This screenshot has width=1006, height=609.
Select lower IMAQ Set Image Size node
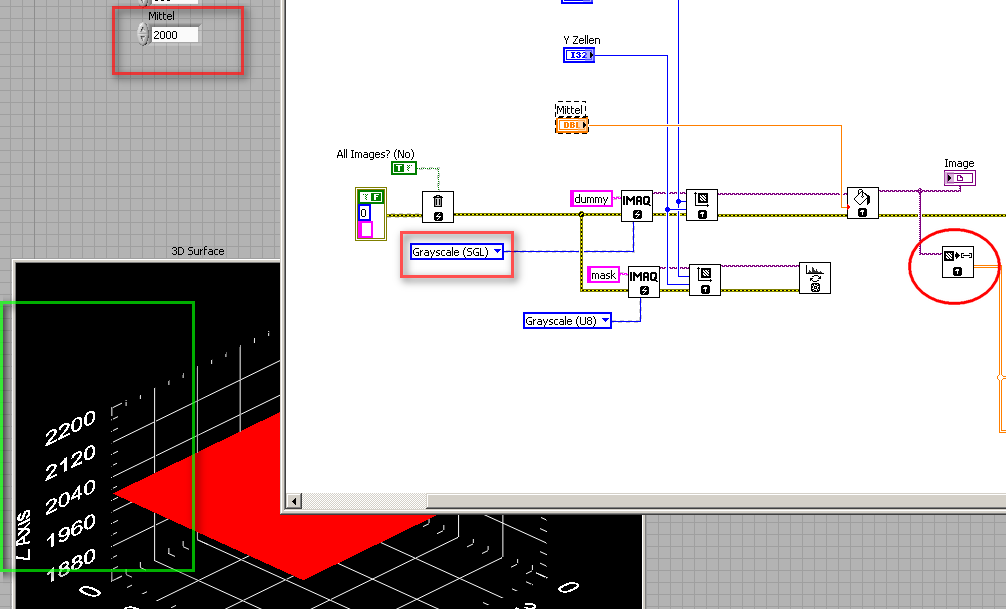click(704, 279)
